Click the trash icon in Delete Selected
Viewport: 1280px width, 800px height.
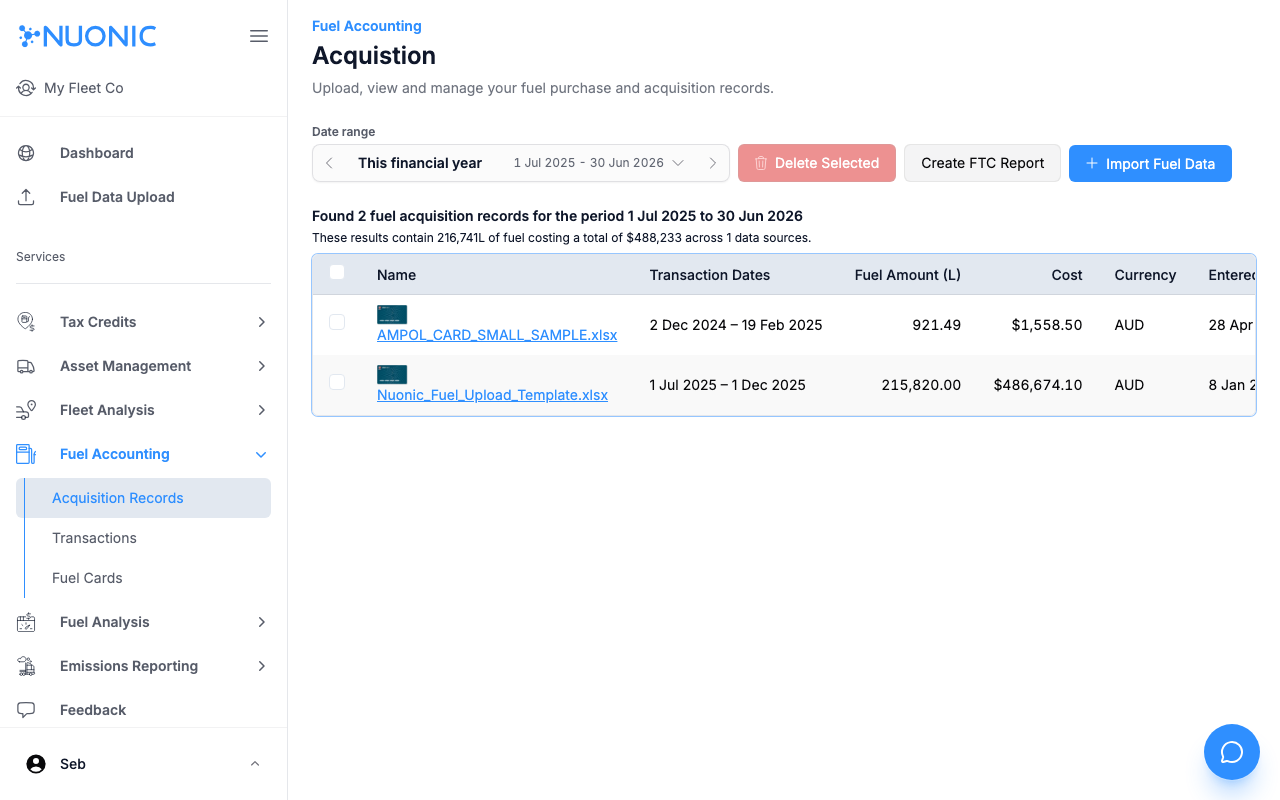(761, 163)
